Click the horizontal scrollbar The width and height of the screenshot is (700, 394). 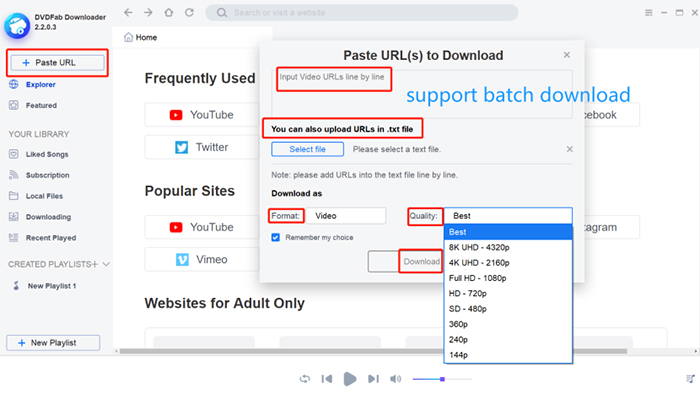[373, 351]
